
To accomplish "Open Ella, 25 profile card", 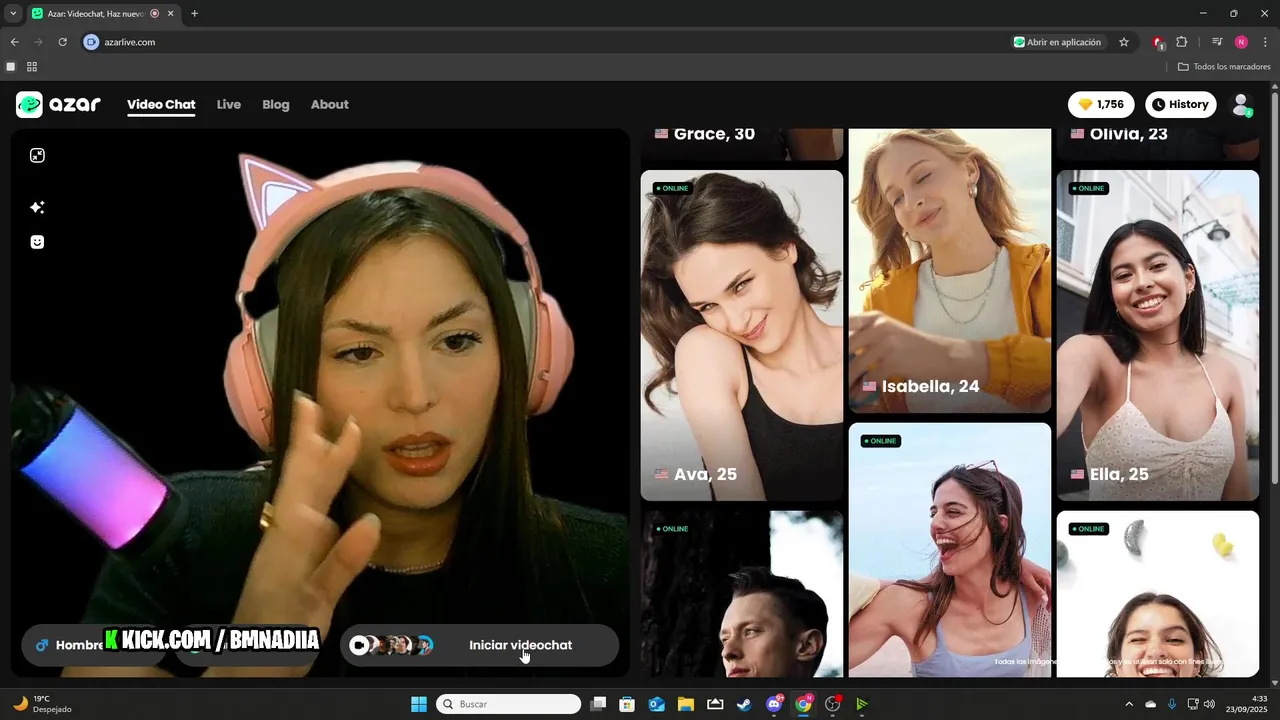I will (1158, 335).
